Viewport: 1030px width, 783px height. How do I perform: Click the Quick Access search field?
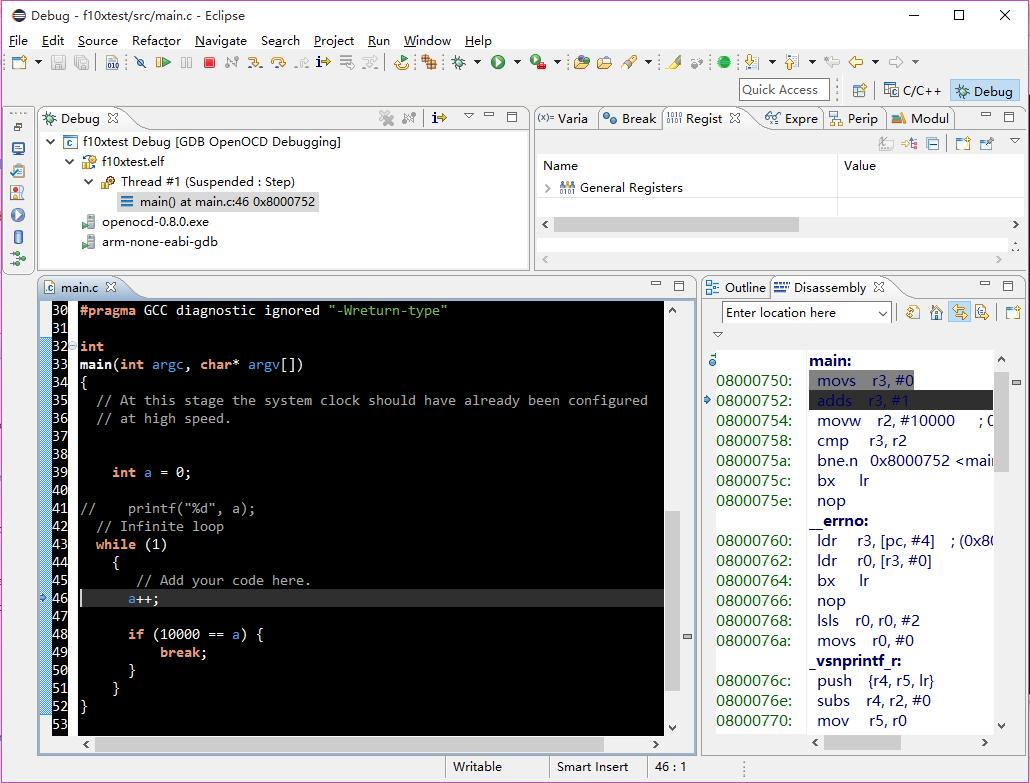coord(785,90)
